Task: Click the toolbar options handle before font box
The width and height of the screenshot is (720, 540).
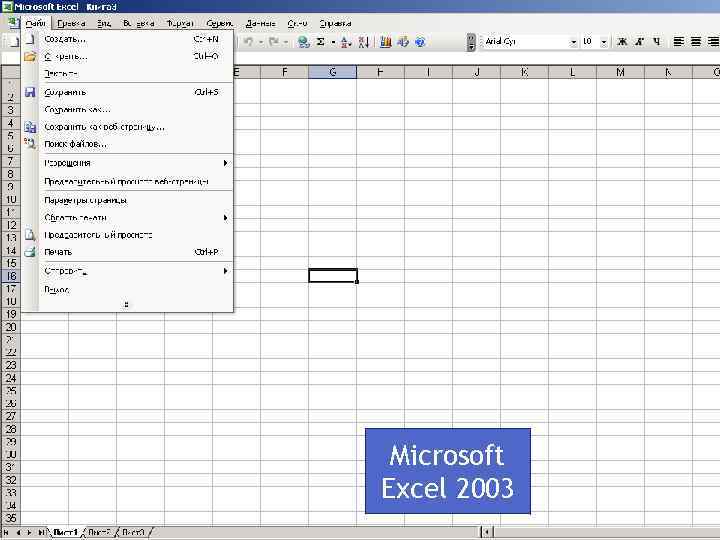Action: 471,42
